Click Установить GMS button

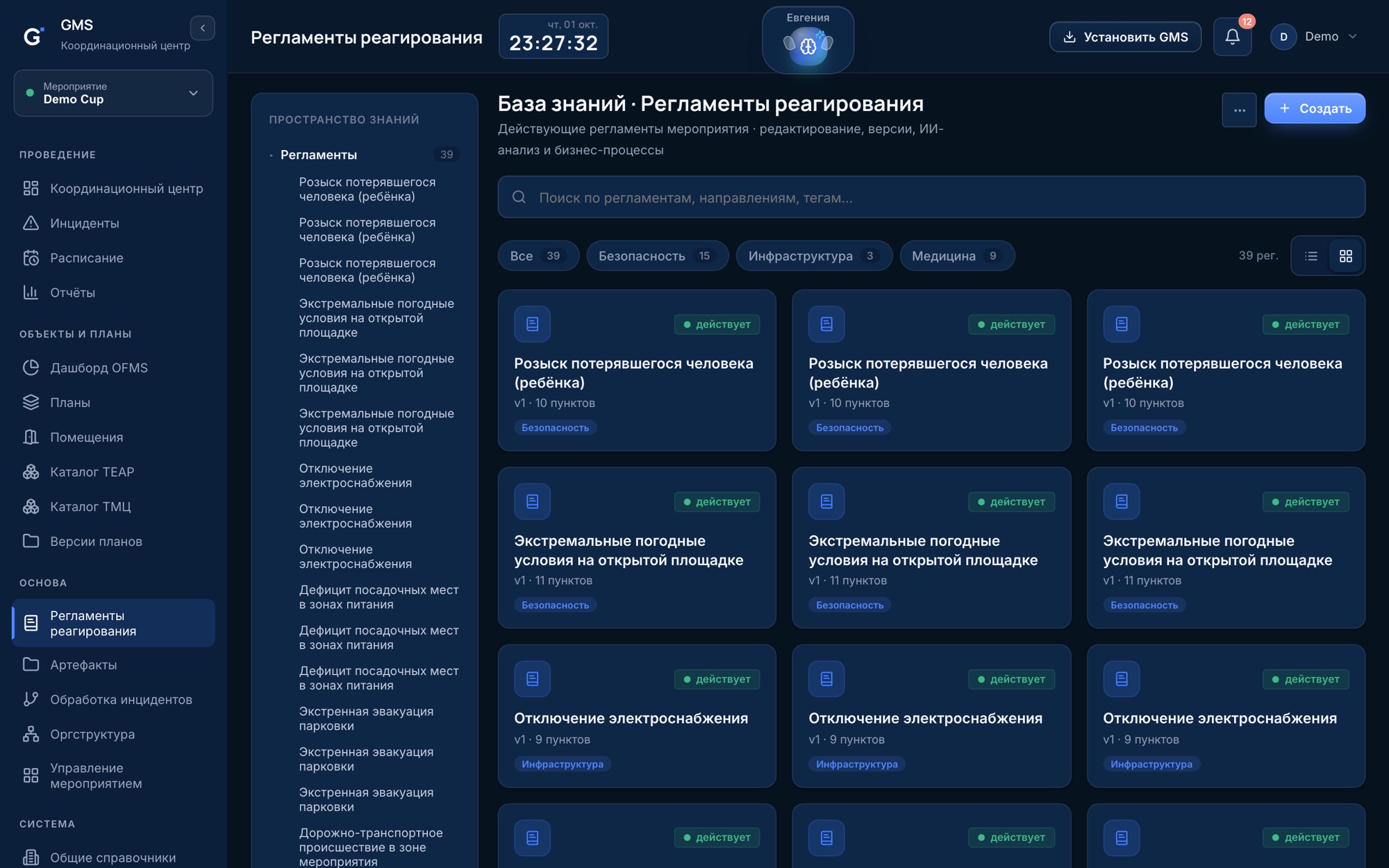tap(1125, 37)
